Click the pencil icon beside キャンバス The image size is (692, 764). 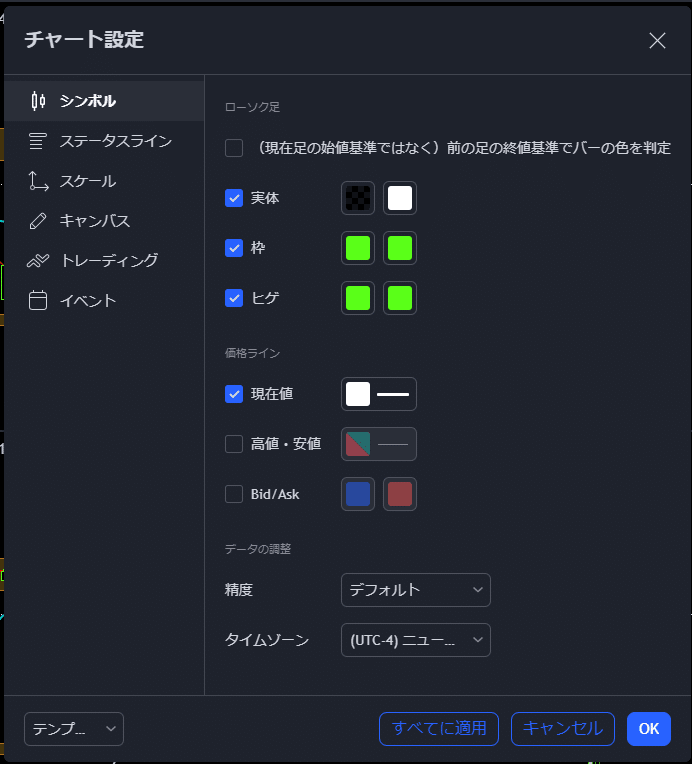pos(38,221)
